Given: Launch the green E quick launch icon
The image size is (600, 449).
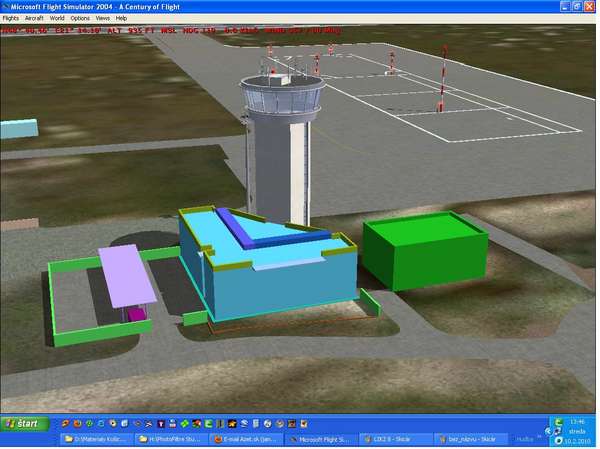Looking at the screenshot, I should [x=208, y=424].
